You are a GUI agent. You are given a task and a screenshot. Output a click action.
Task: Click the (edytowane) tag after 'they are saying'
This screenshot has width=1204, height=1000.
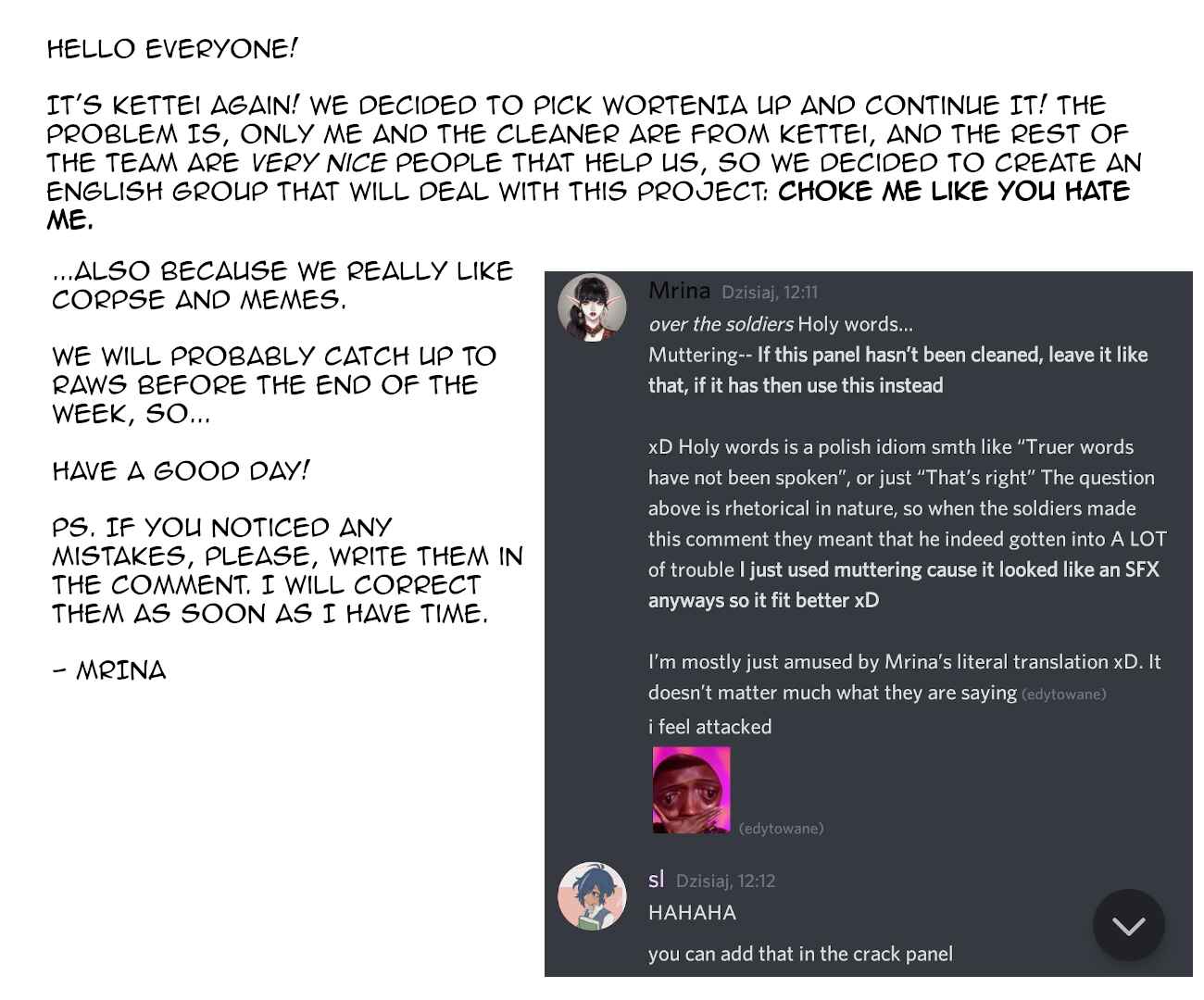pyautogui.click(x=1063, y=694)
